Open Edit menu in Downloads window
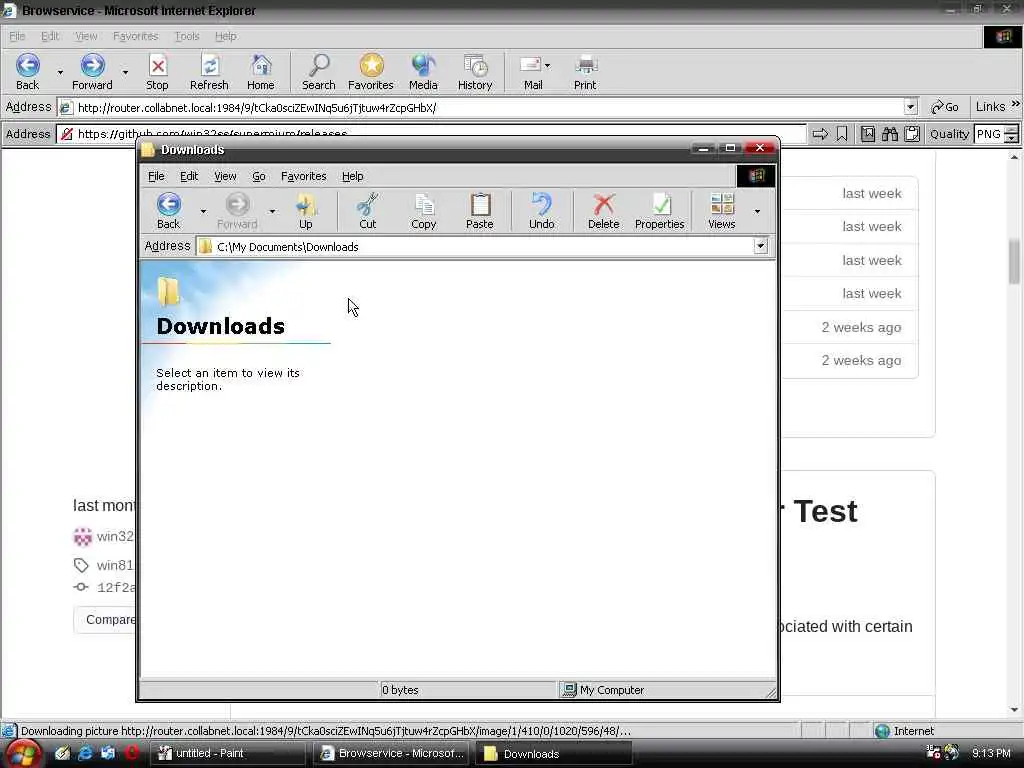The image size is (1024, 768). [x=189, y=176]
